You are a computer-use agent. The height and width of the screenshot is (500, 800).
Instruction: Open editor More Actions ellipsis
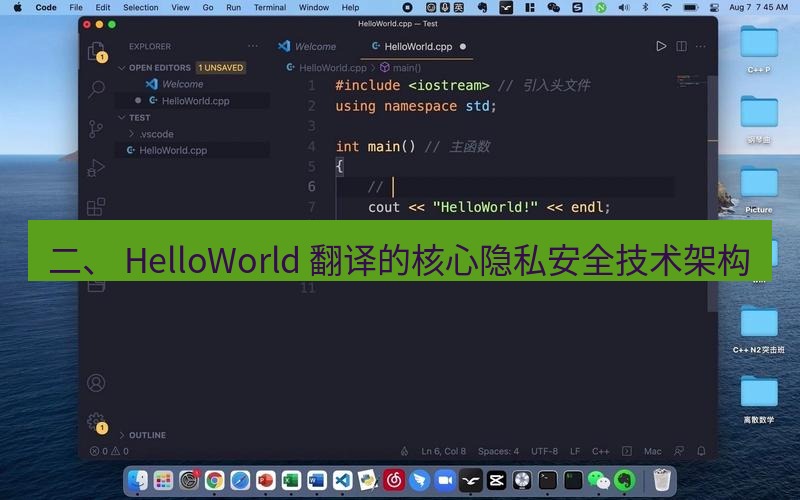pyautogui.click(x=701, y=46)
